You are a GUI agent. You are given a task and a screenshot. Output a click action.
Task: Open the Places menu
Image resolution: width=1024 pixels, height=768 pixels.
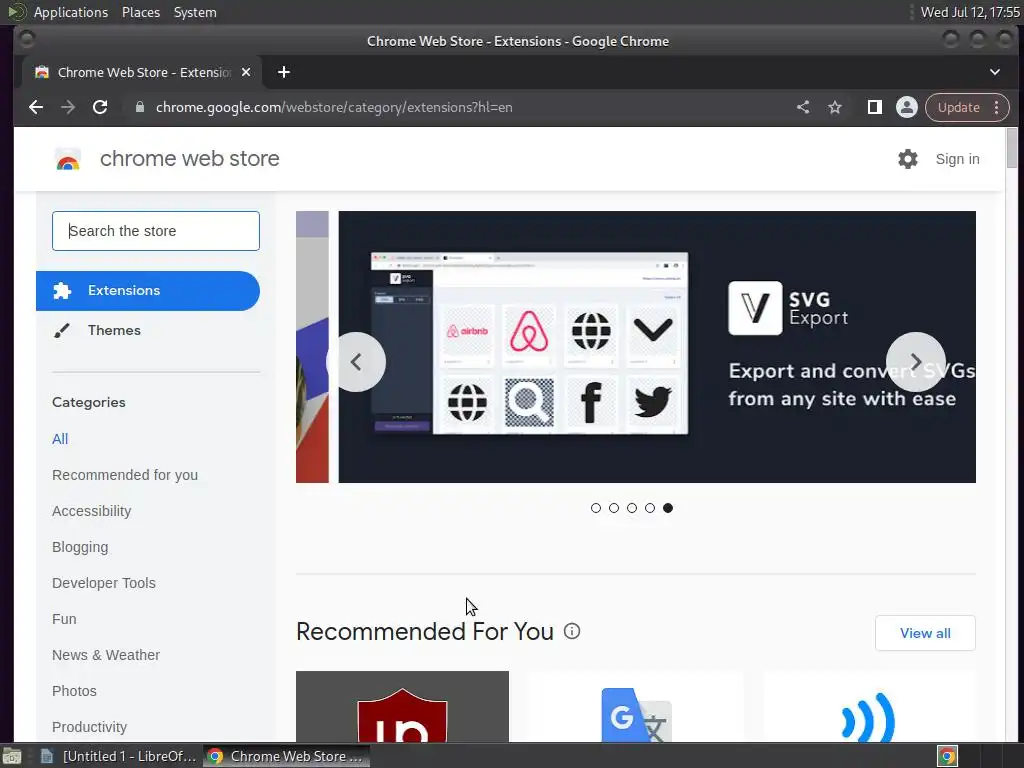(x=140, y=12)
